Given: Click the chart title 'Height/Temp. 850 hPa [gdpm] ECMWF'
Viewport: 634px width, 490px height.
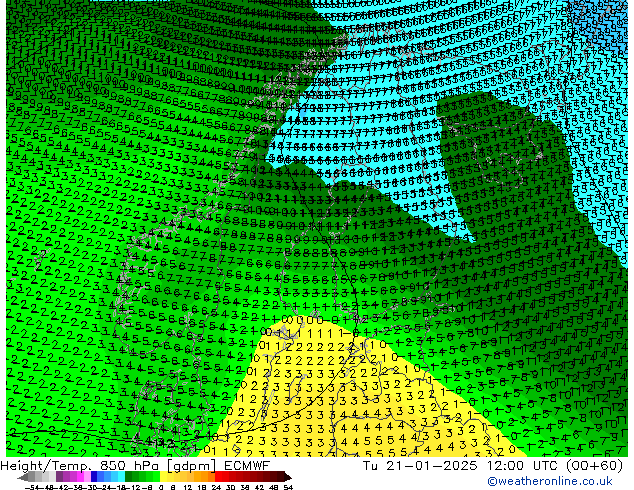Looking at the screenshot, I should 135,466.
